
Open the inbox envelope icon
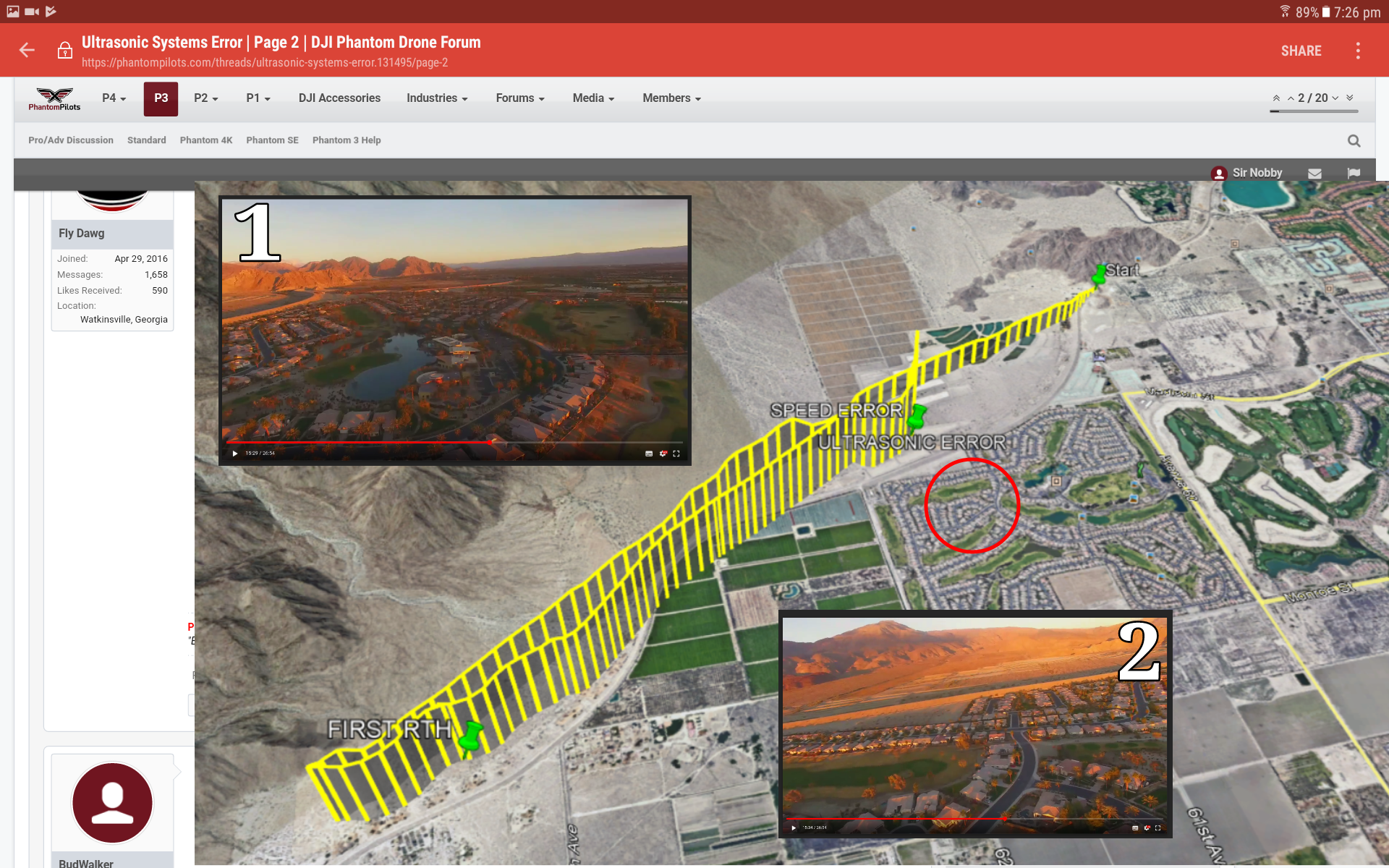(x=1314, y=174)
